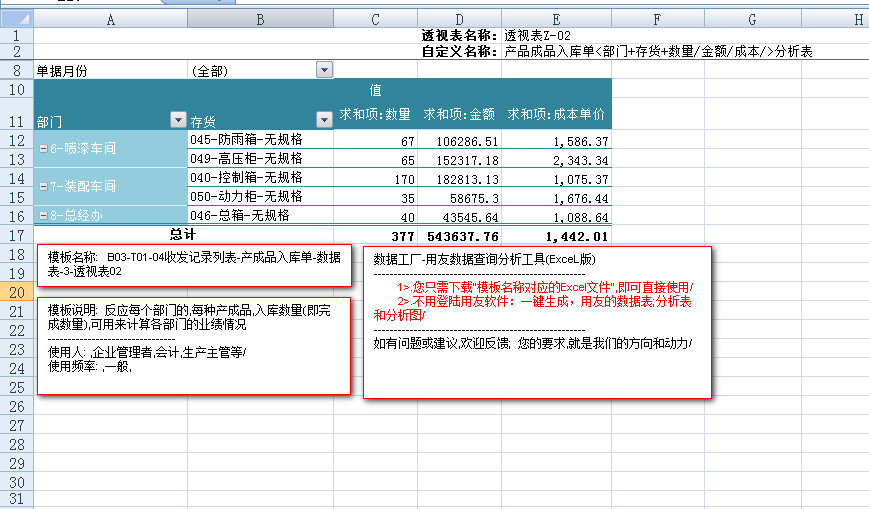Select column A header
The image size is (869, 509).
110,19
